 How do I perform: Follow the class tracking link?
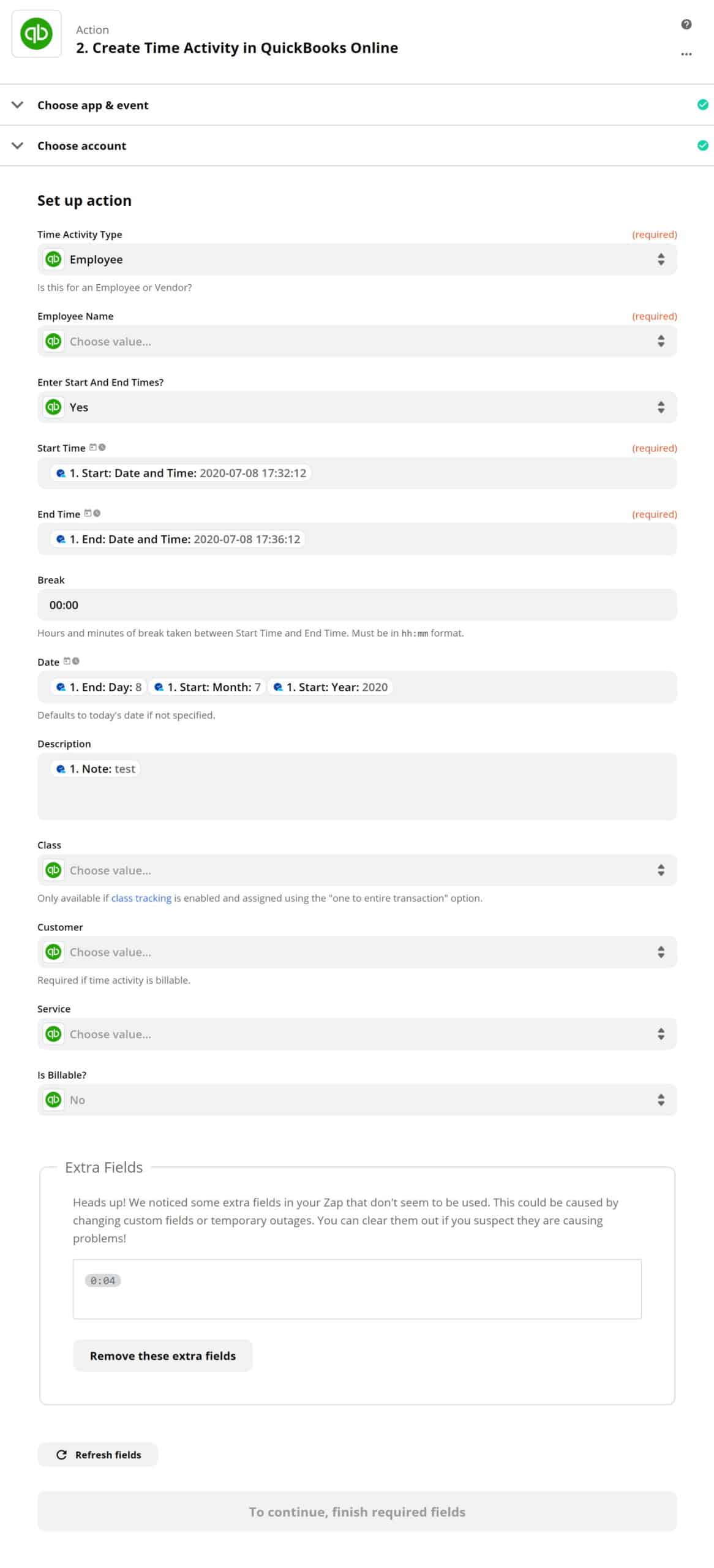[x=141, y=898]
